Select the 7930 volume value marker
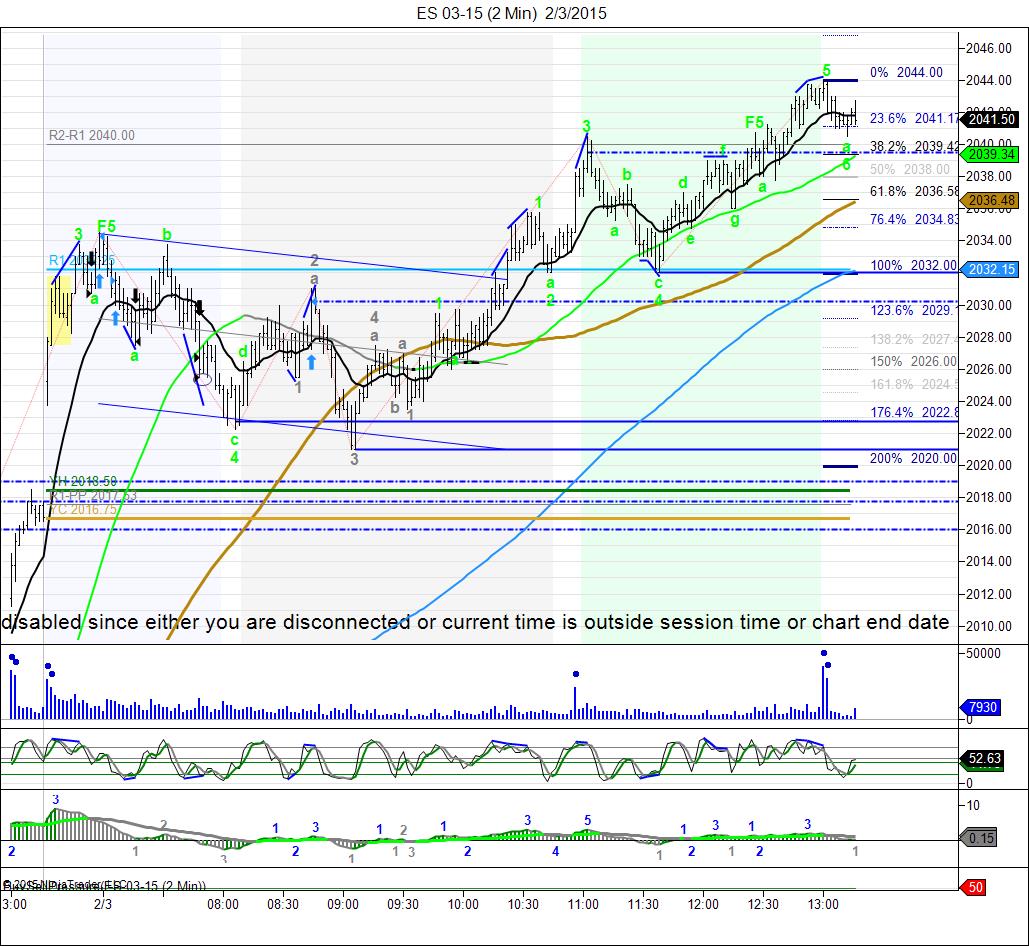 [982, 707]
